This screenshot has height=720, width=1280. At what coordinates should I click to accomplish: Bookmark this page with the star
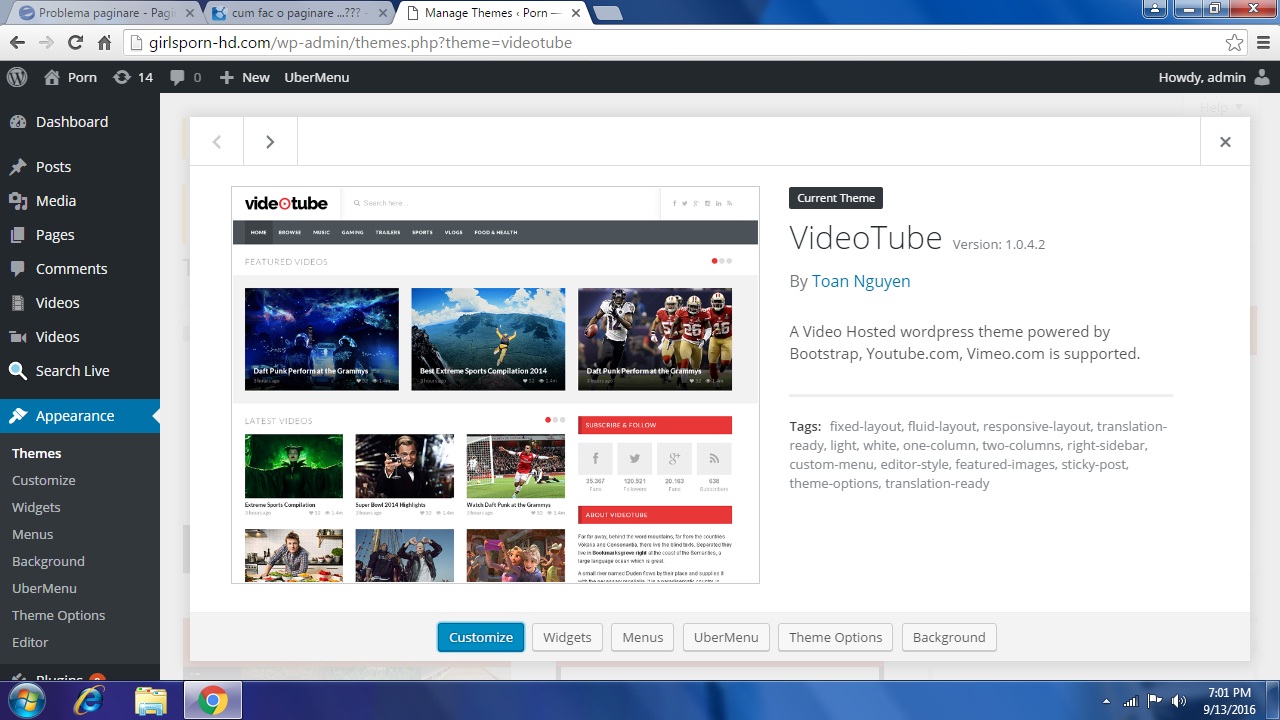point(1235,43)
